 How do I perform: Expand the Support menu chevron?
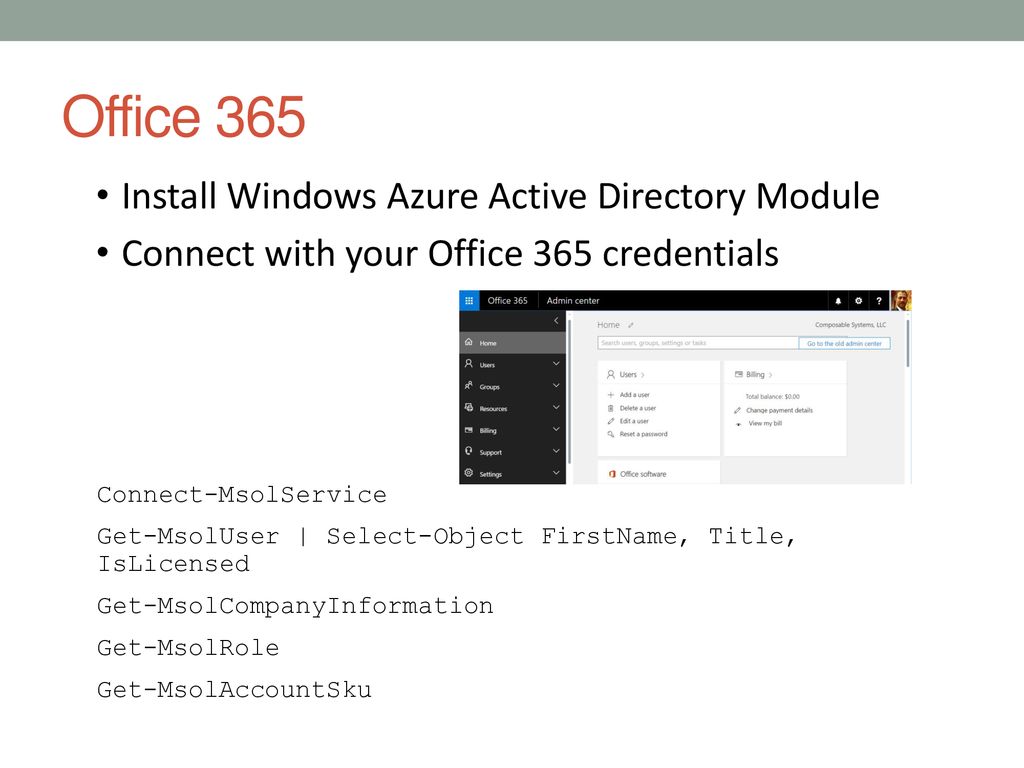point(556,451)
